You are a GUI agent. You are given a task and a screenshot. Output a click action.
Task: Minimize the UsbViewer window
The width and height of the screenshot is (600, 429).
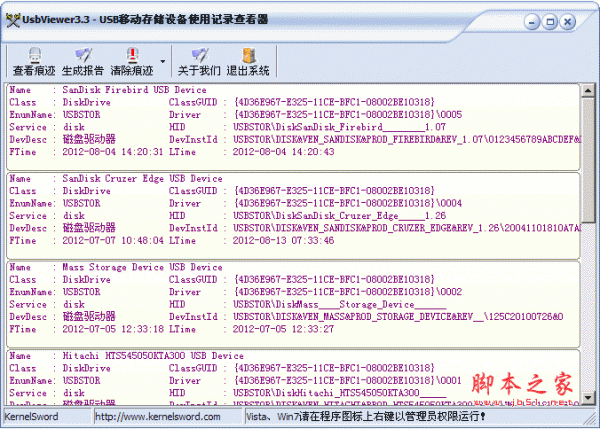tap(532, 22)
